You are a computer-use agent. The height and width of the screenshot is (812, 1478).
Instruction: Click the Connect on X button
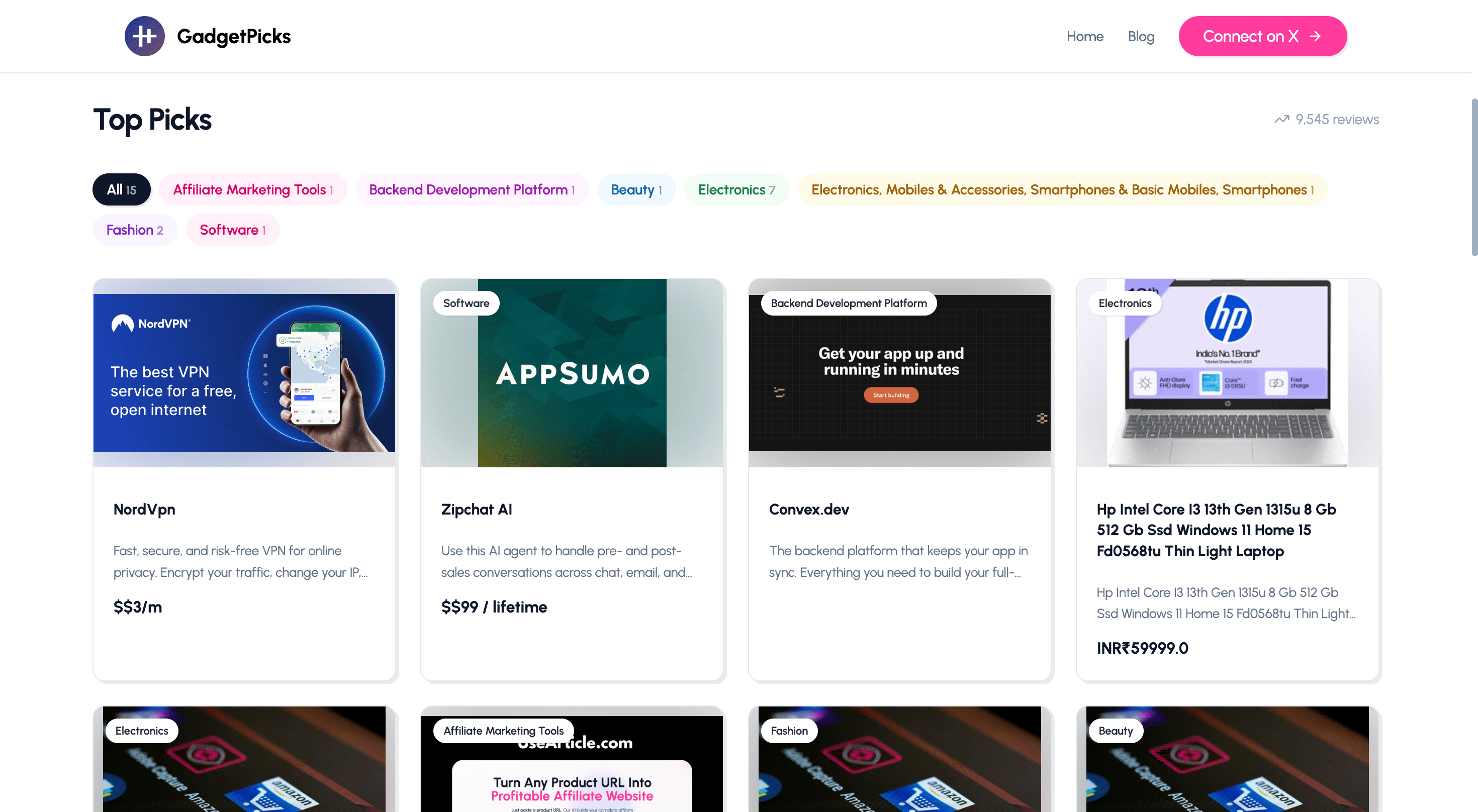pyautogui.click(x=1262, y=36)
